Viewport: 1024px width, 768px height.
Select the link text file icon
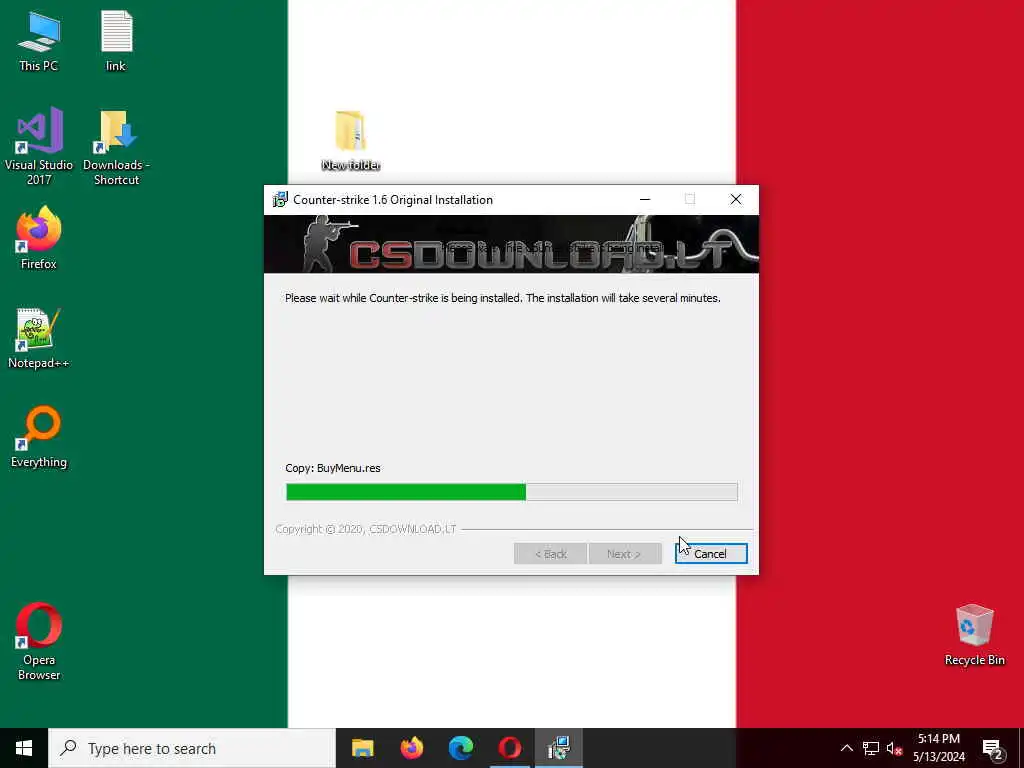(116, 42)
